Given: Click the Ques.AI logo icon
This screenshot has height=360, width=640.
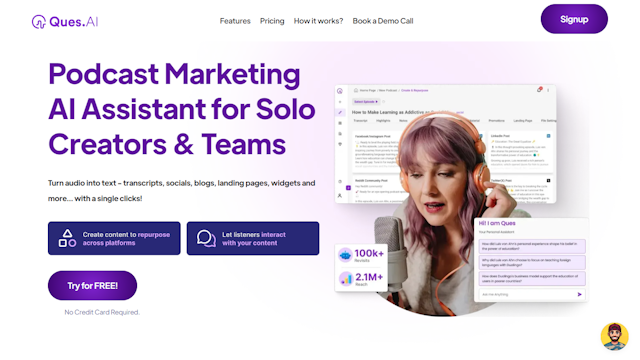Looking at the screenshot, I should point(38,22).
